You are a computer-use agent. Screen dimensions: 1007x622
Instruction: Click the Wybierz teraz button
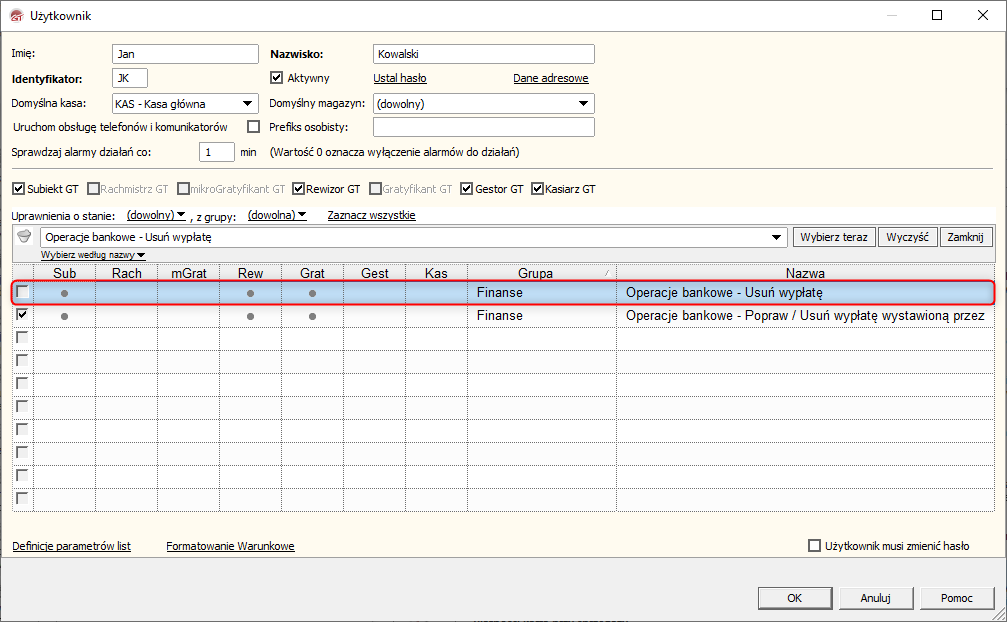point(834,237)
